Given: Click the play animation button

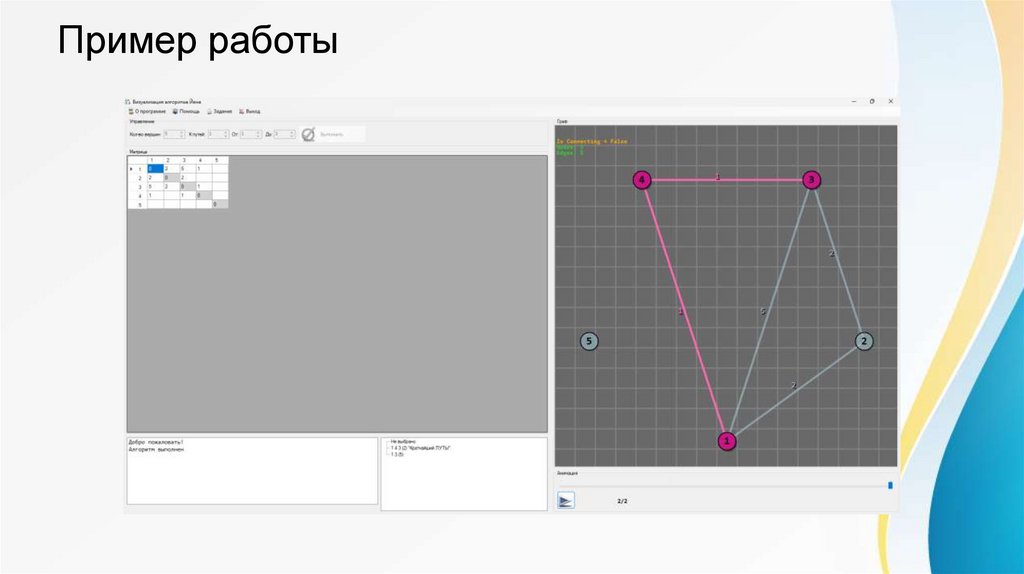Looking at the screenshot, I should 566,500.
